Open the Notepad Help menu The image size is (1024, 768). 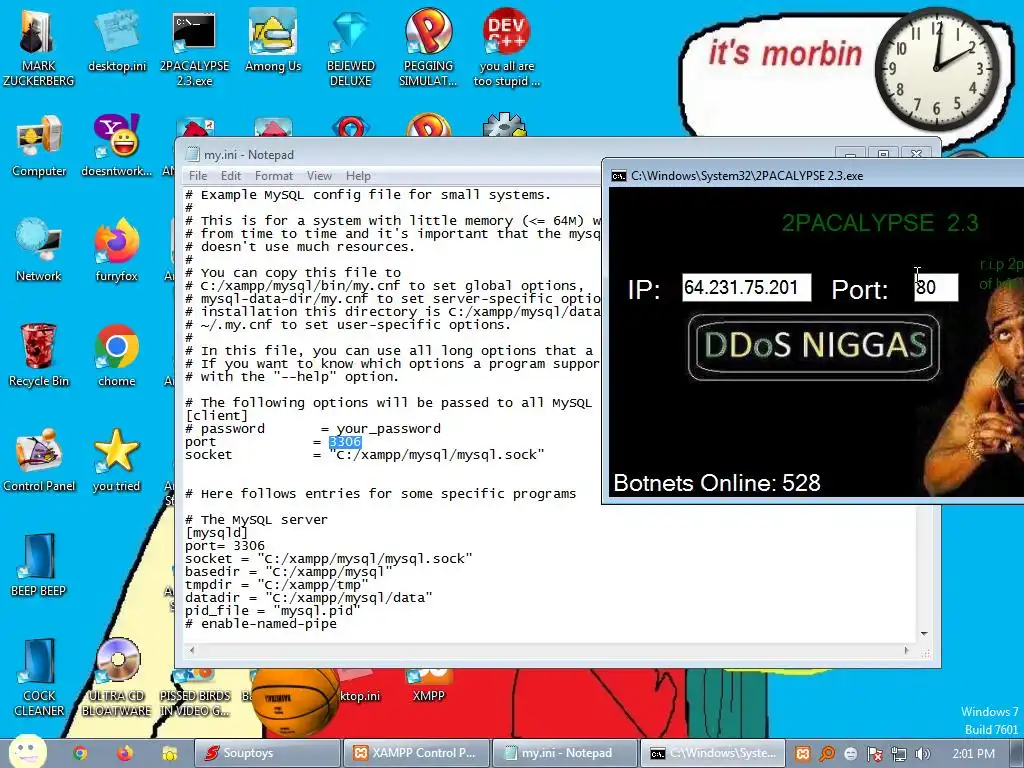click(358, 176)
